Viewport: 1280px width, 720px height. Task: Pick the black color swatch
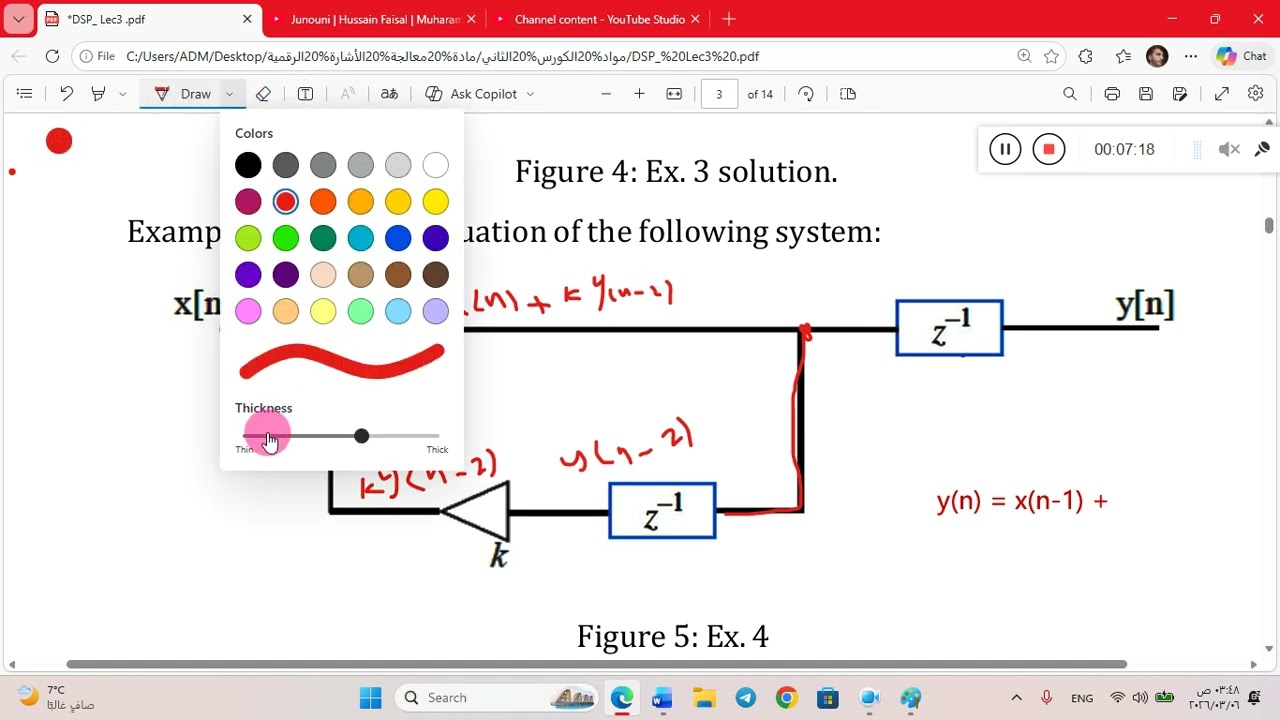pyautogui.click(x=248, y=165)
